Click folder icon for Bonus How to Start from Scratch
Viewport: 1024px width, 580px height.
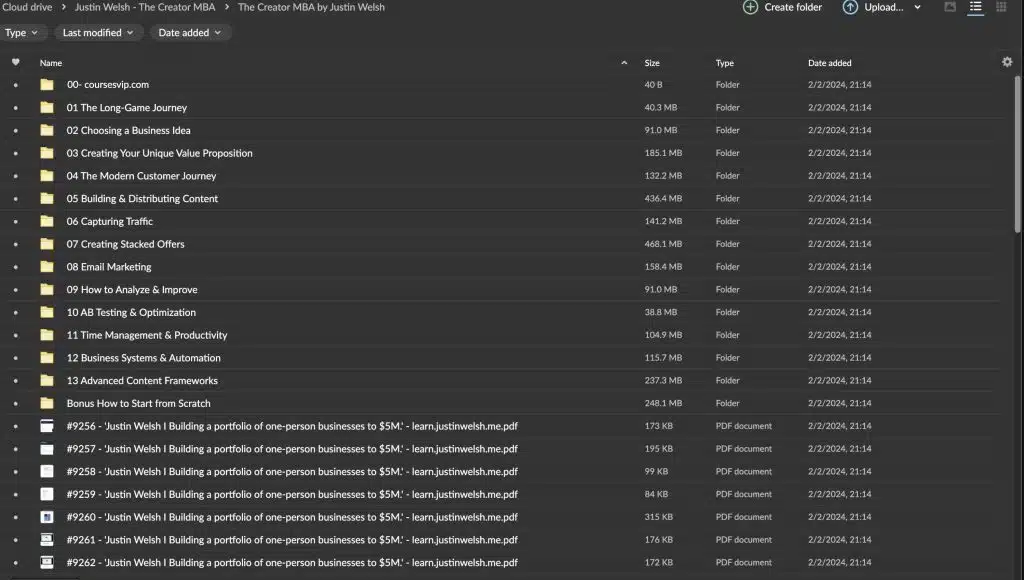point(47,403)
